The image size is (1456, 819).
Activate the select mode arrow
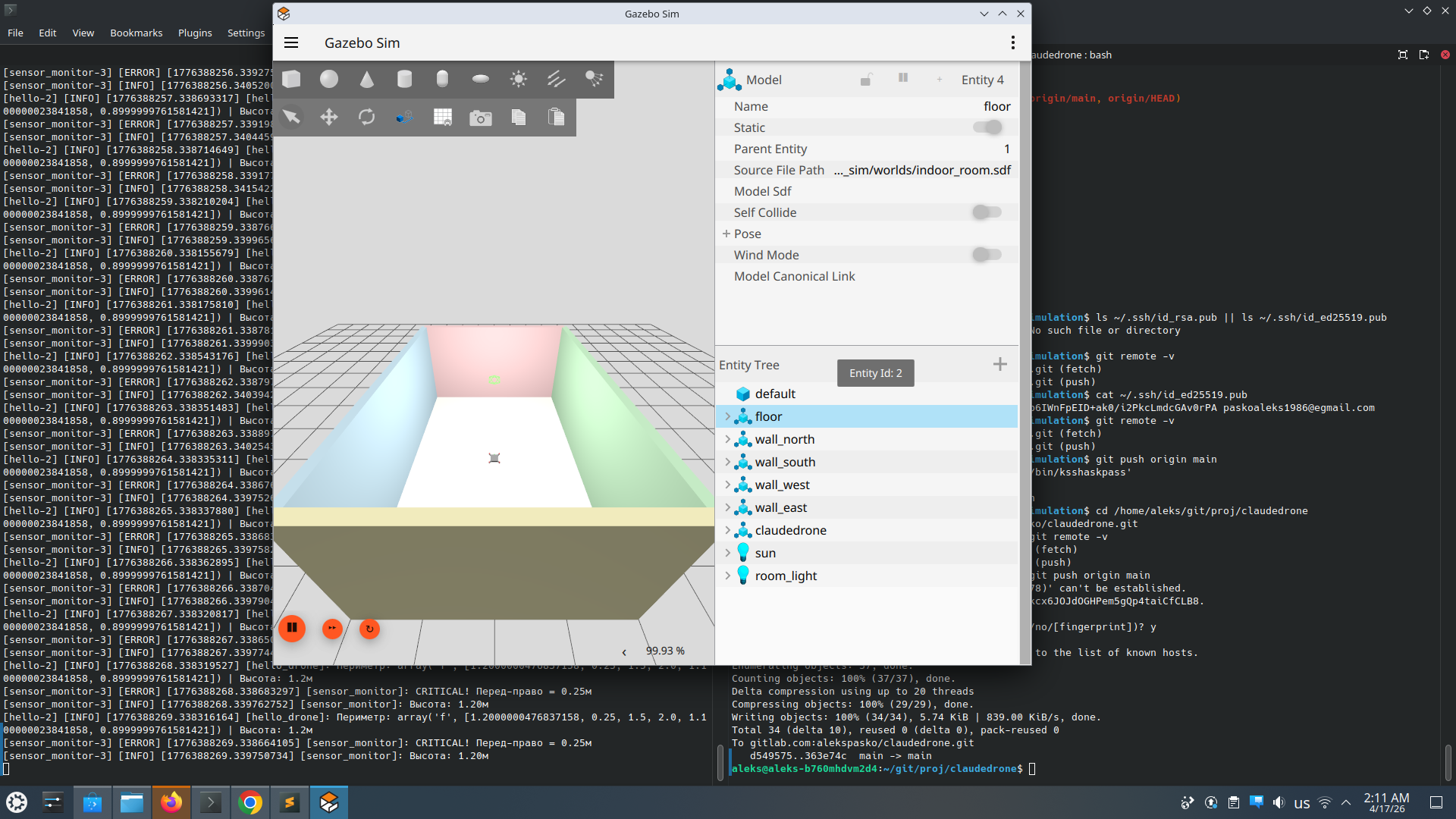pyautogui.click(x=291, y=117)
